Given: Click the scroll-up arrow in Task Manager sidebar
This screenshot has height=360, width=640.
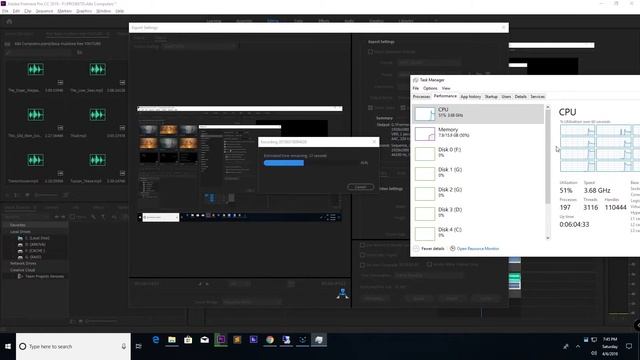Looking at the screenshot, I should point(548,107).
